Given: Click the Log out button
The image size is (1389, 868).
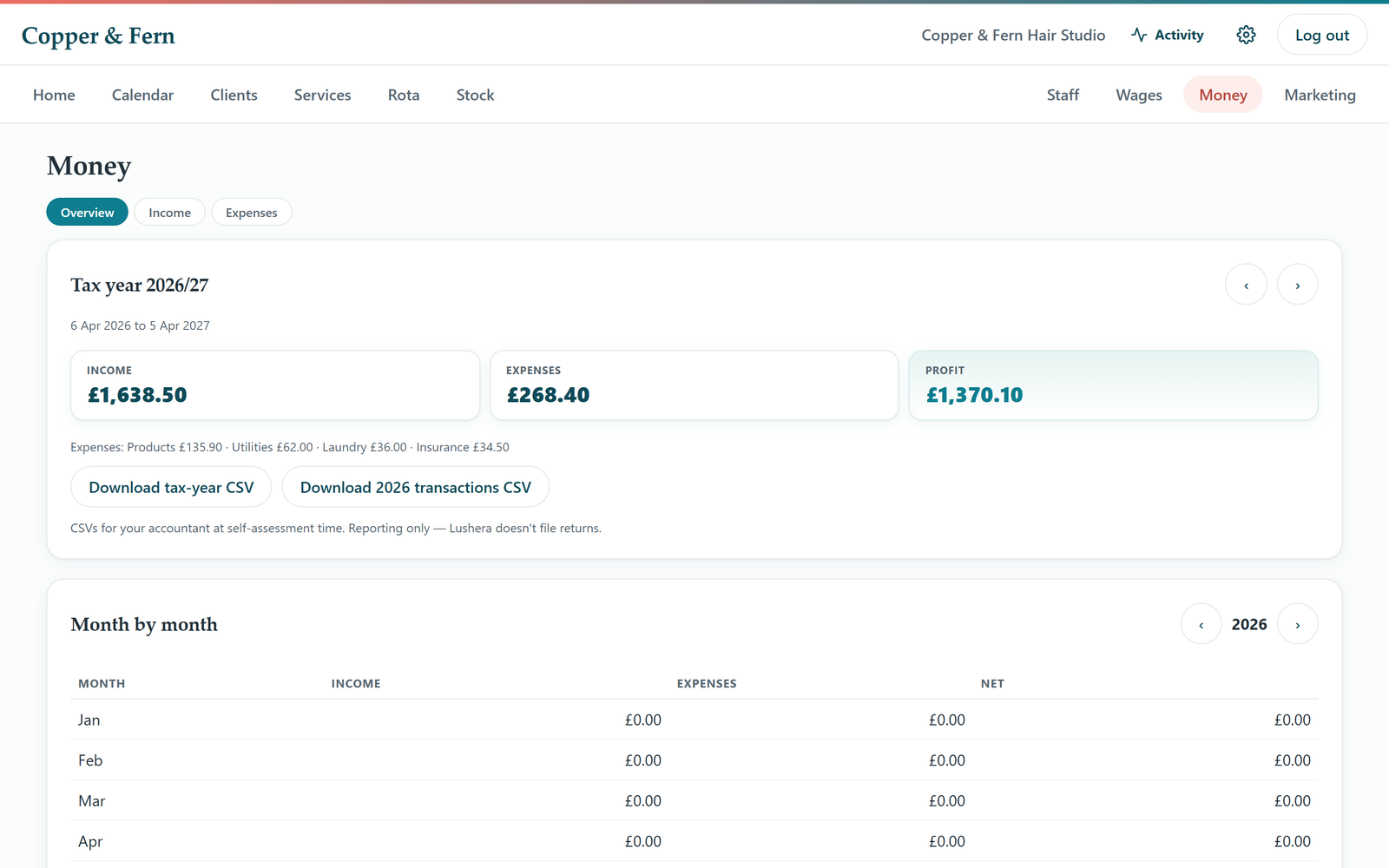Looking at the screenshot, I should coord(1322,35).
